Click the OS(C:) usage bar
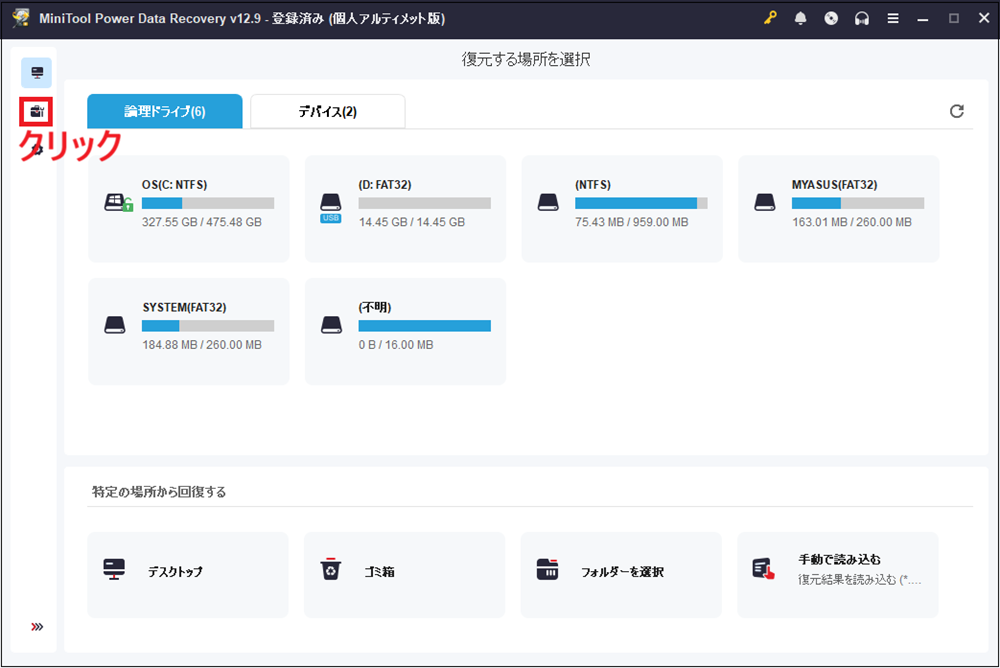This screenshot has width=1000, height=668. tap(208, 204)
